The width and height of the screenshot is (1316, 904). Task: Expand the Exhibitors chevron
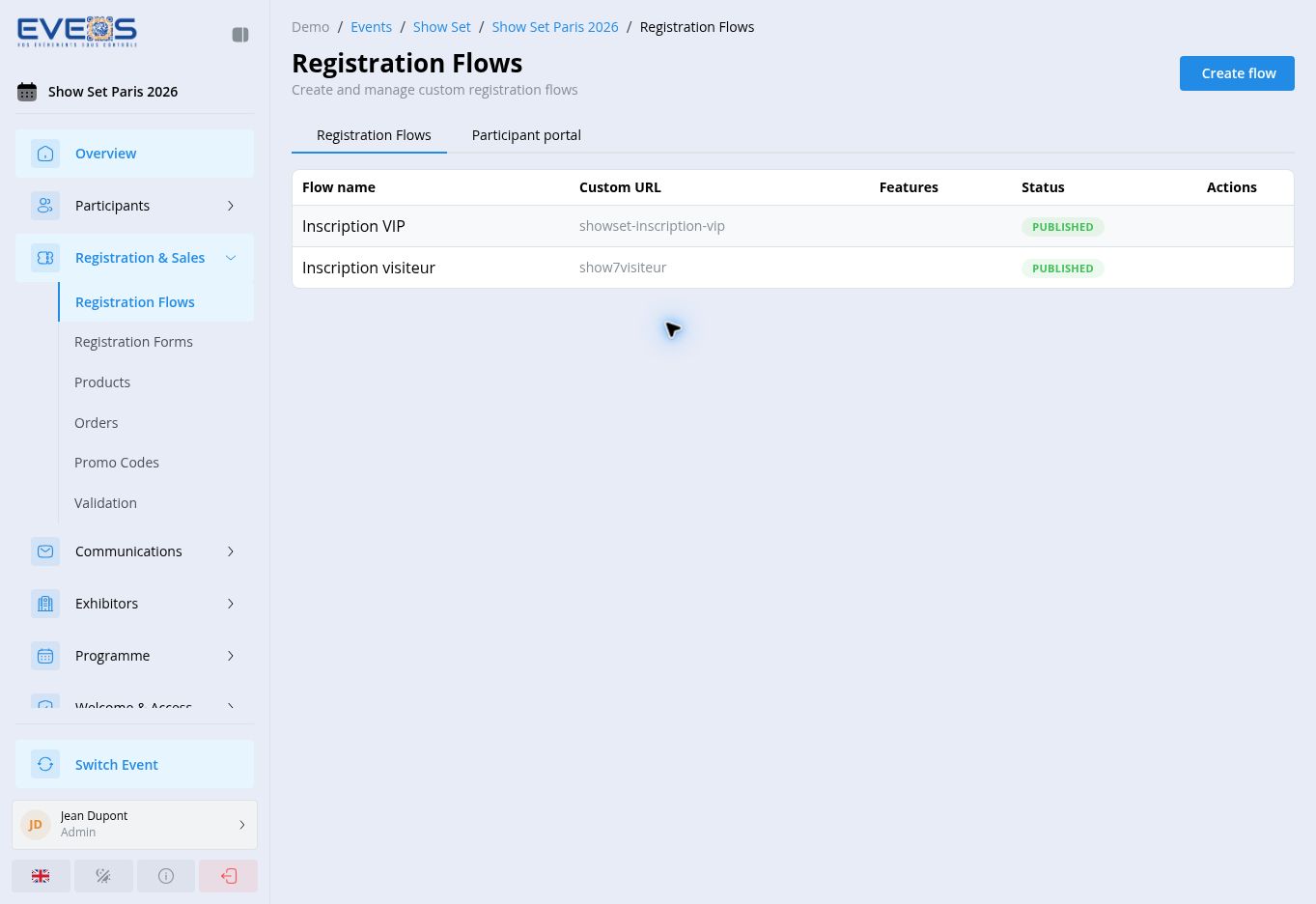tap(231, 604)
